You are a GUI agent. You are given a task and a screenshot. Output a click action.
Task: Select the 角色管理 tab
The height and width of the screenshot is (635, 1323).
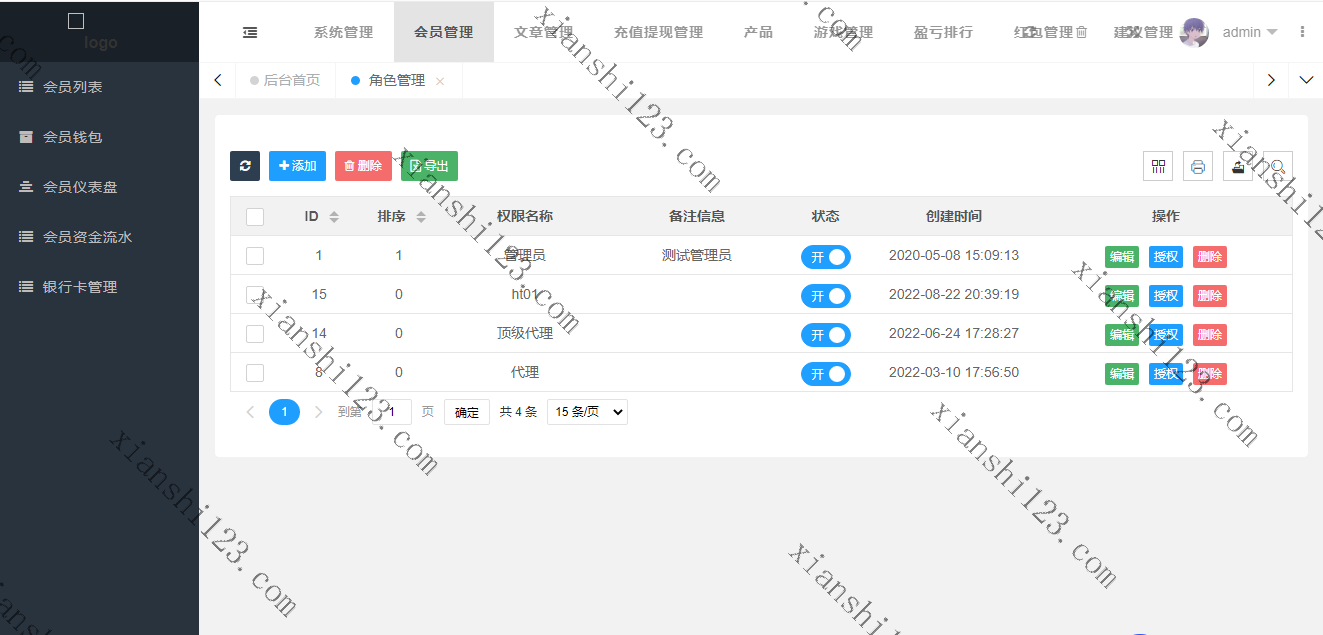(x=397, y=80)
